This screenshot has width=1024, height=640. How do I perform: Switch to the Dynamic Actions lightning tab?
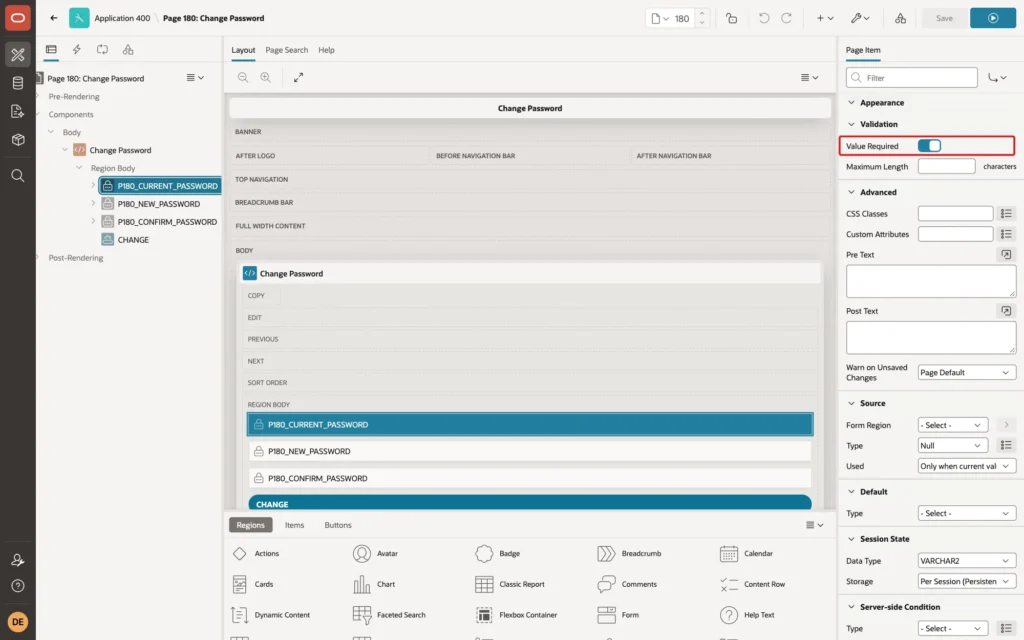pyautogui.click(x=76, y=50)
